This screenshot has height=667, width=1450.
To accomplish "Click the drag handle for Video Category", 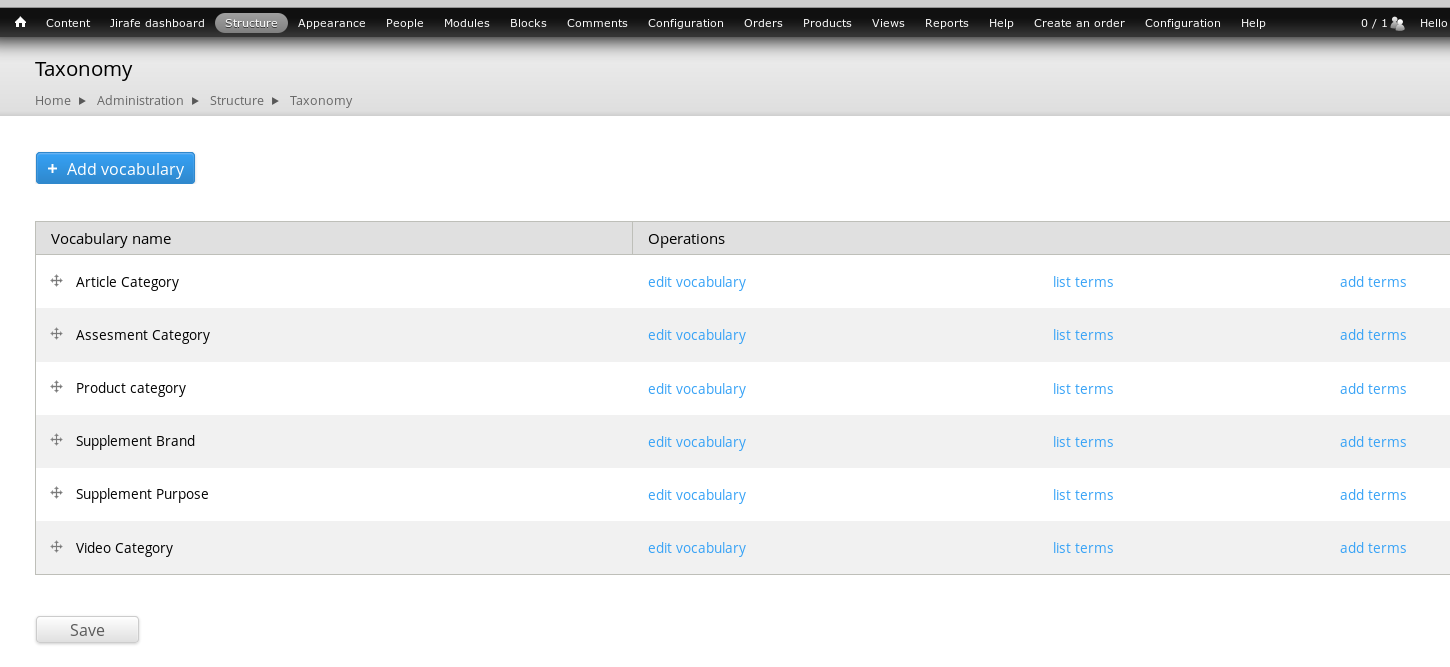I will [57, 547].
